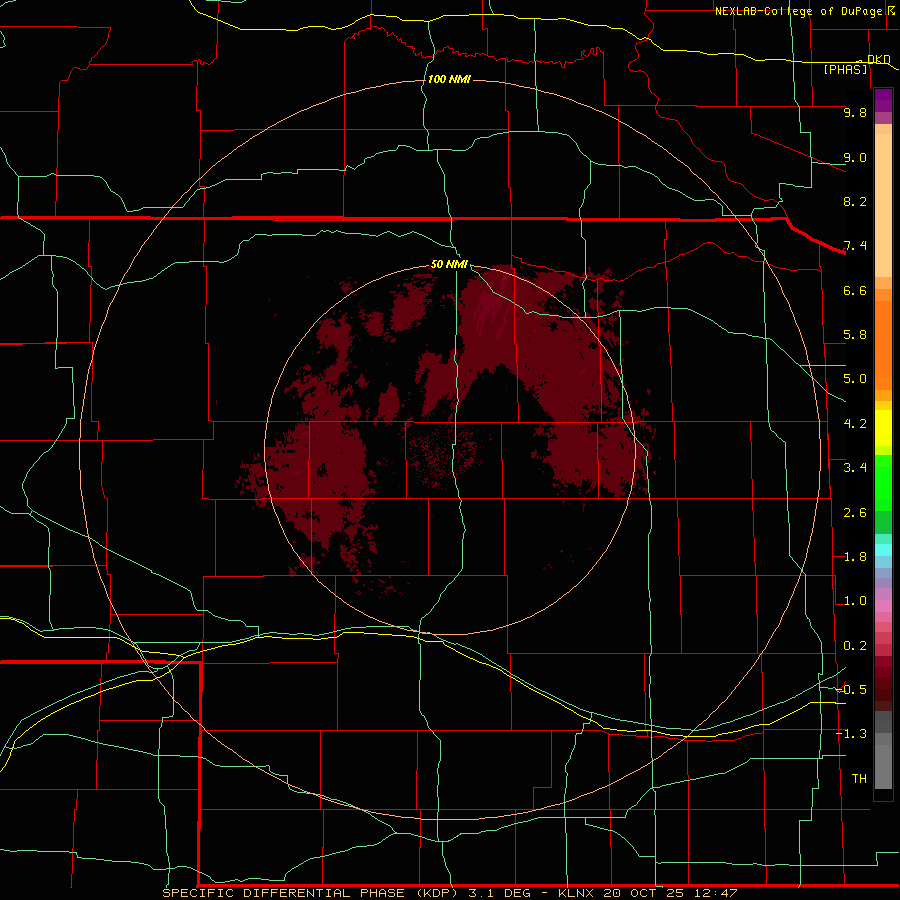Click the bright green band of the color bar
900x900 pixels.
tap(883, 482)
